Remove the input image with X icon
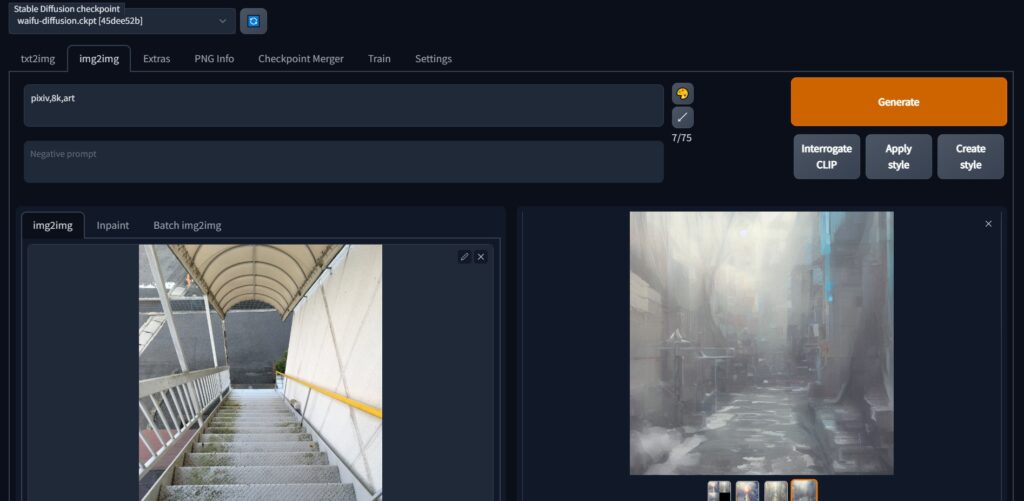The image size is (1024, 501). [481, 257]
